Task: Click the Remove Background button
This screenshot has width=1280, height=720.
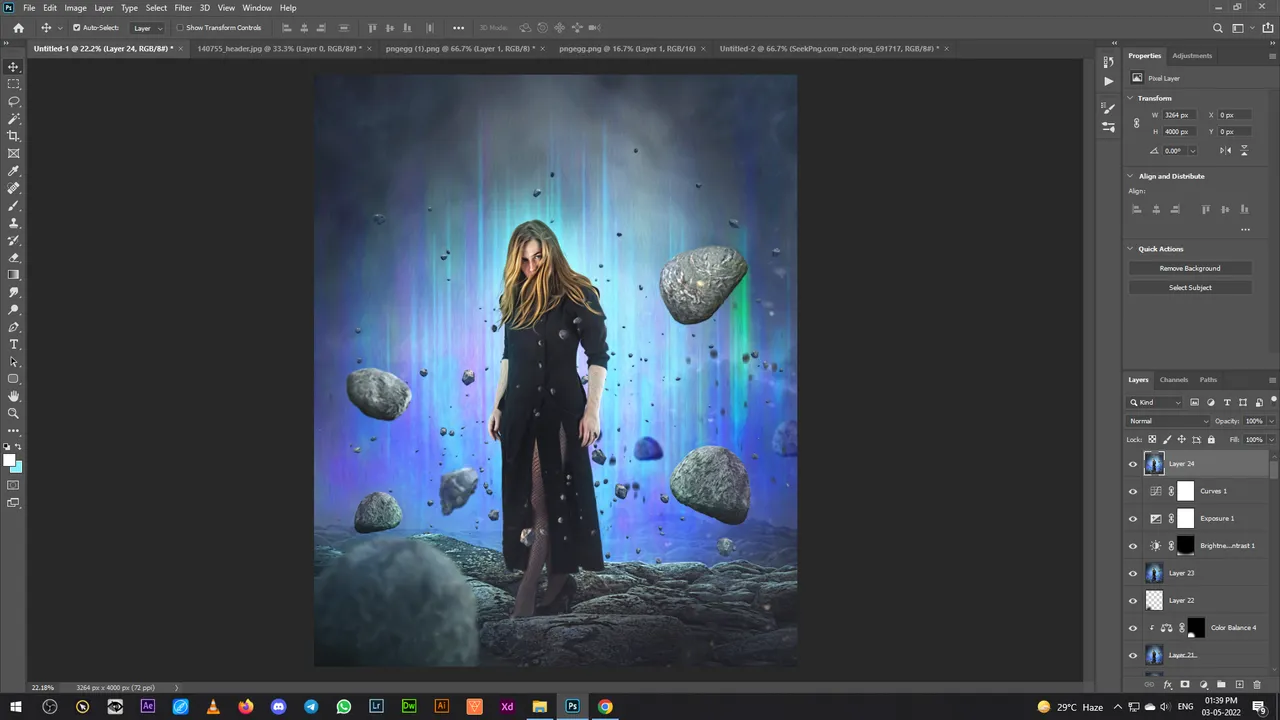Action: (x=1190, y=268)
